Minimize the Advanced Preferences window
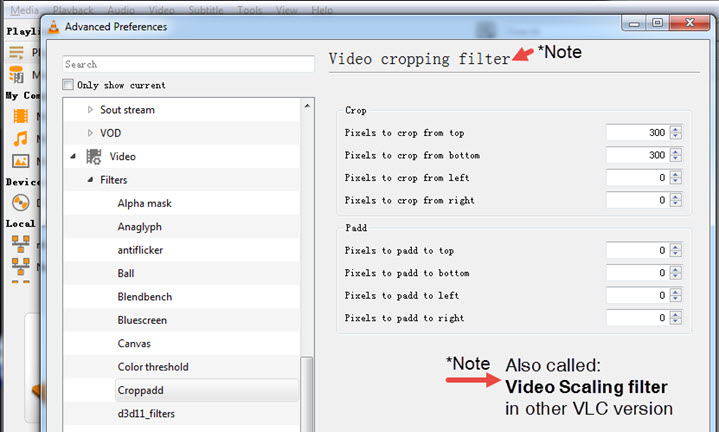This screenshot has height=432, width=719. pos(634,23)
